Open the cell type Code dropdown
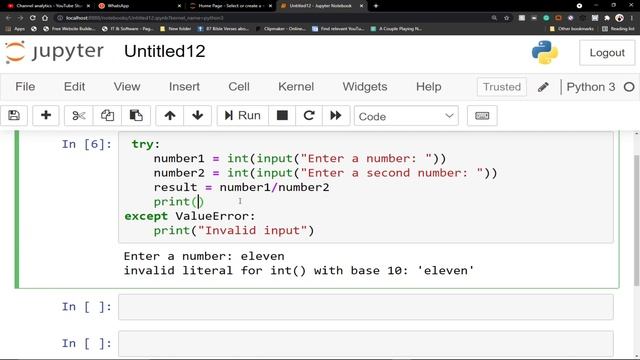 tap(406, 116)
